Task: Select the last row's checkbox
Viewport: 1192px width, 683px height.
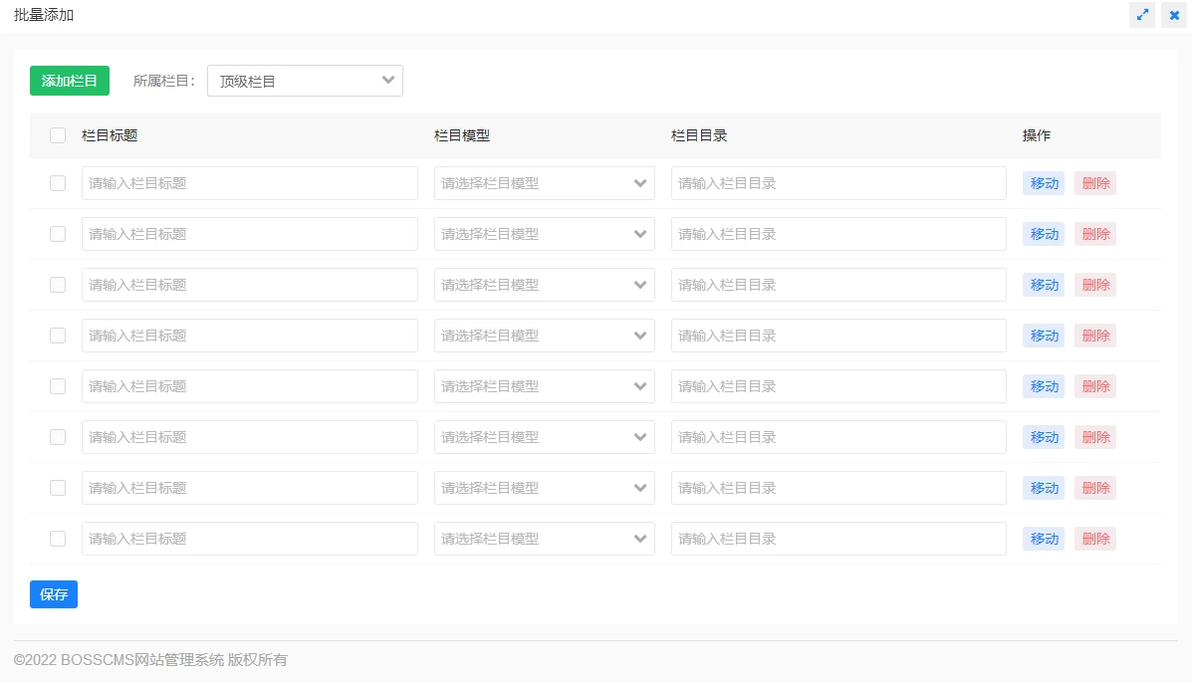Action: point(57,538)
